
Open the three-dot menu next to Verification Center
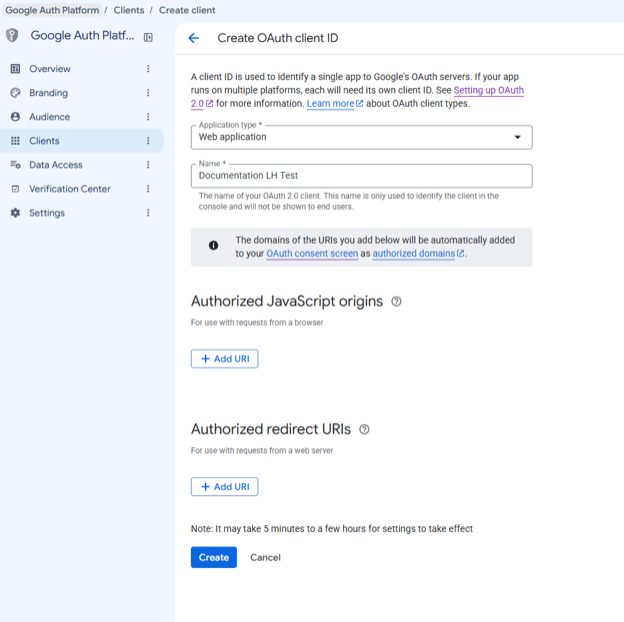pos(148,189)
